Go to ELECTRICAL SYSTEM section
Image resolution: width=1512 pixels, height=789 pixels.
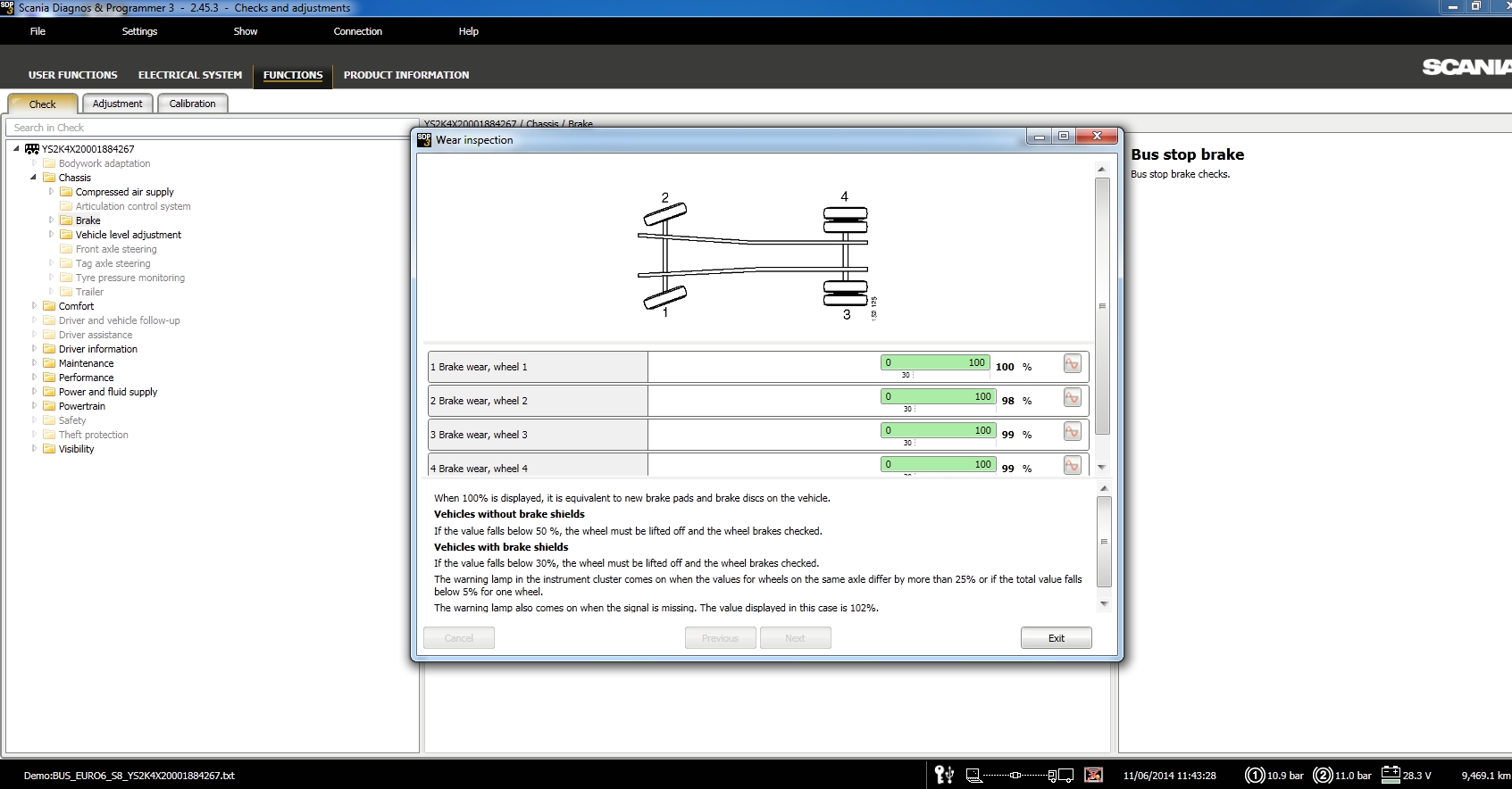click(189, 75)
